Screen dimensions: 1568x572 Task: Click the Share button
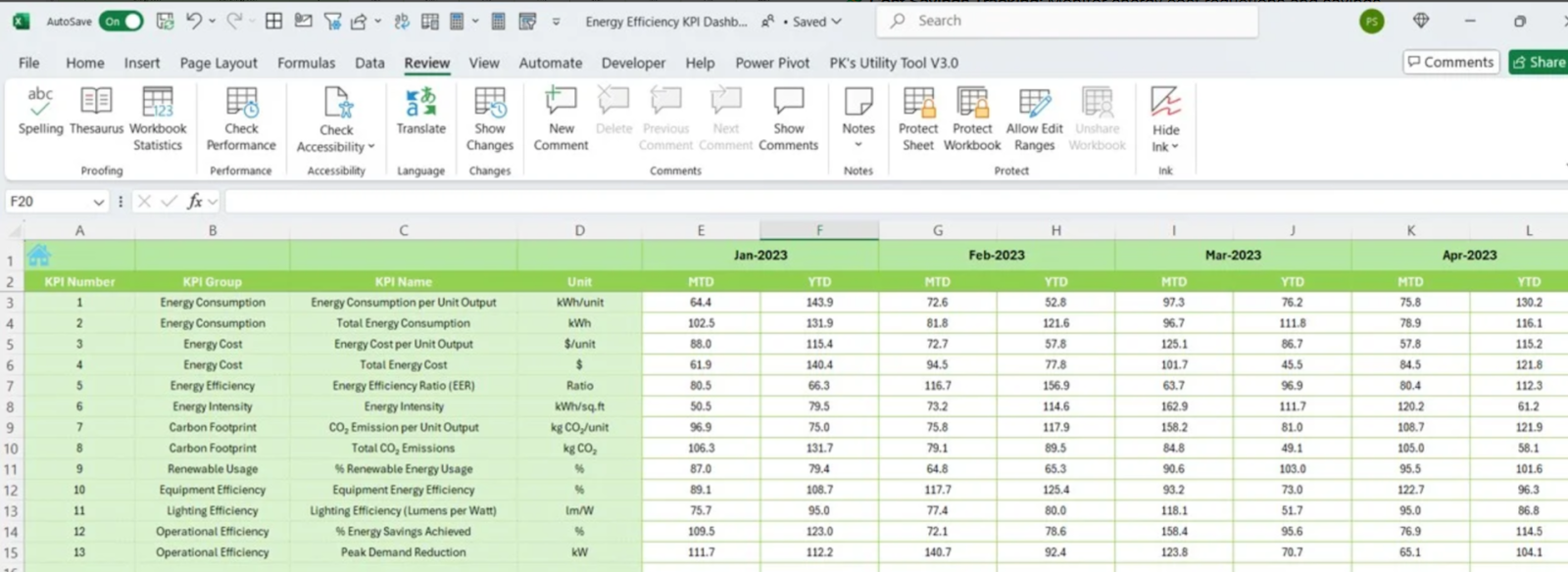pos(1539,62)
